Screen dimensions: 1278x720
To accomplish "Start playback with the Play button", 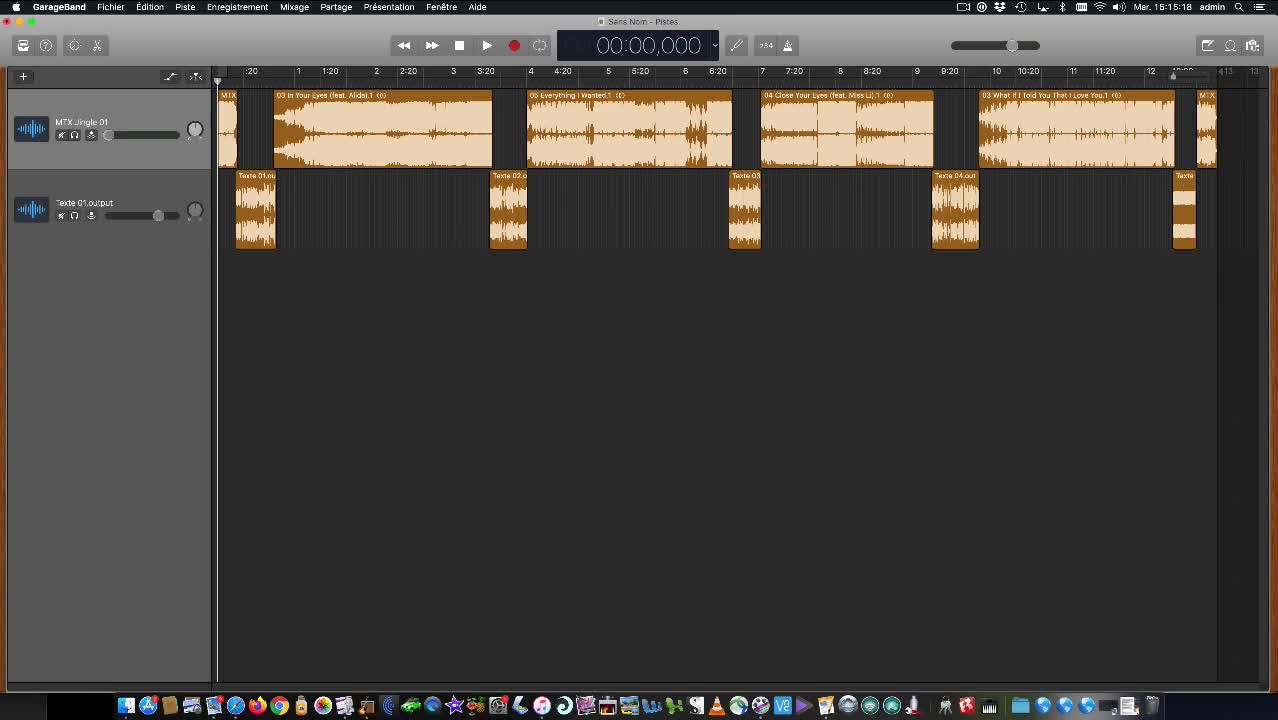I will [x=487, y=45].
